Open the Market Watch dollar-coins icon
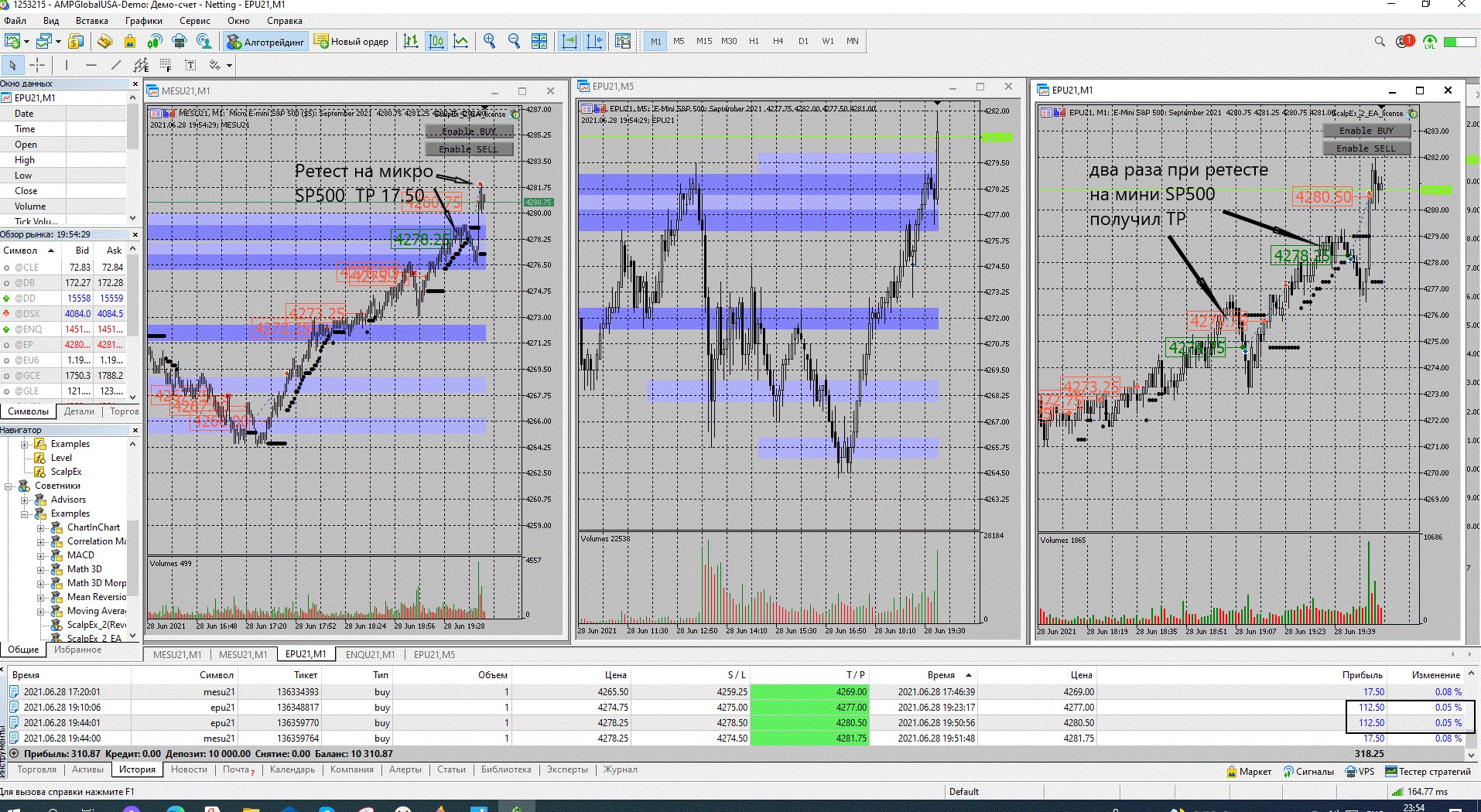 (76, 41)
